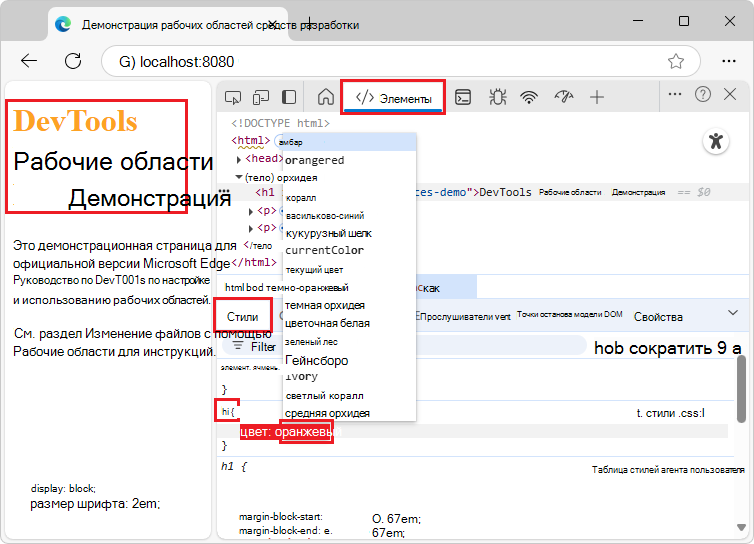
Task: Choose кукурузный шелк suggestion
Action: pos(350,233)
